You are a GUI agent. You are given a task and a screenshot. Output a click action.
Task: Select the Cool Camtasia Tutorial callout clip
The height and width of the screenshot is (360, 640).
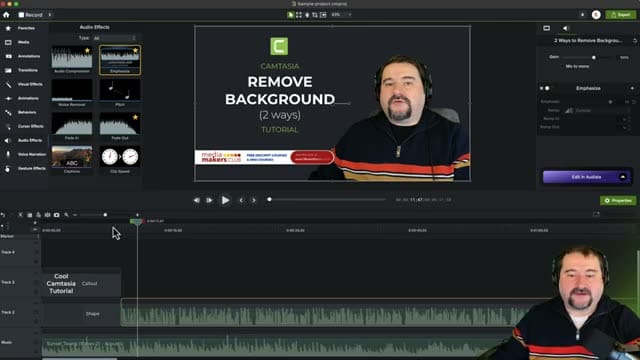82,283
